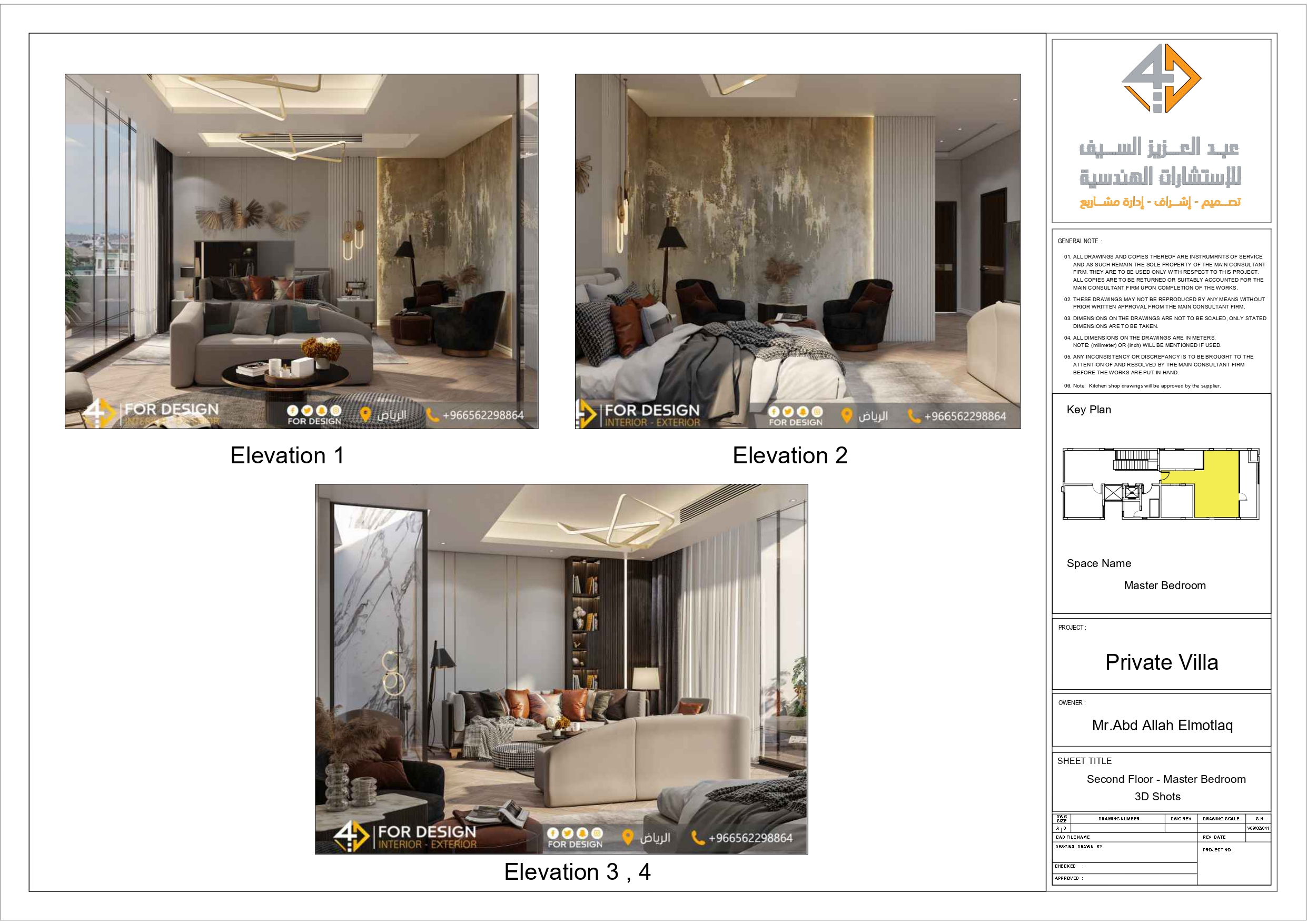Click the Twitter icon in Elevation 2 render

[788, 412]
